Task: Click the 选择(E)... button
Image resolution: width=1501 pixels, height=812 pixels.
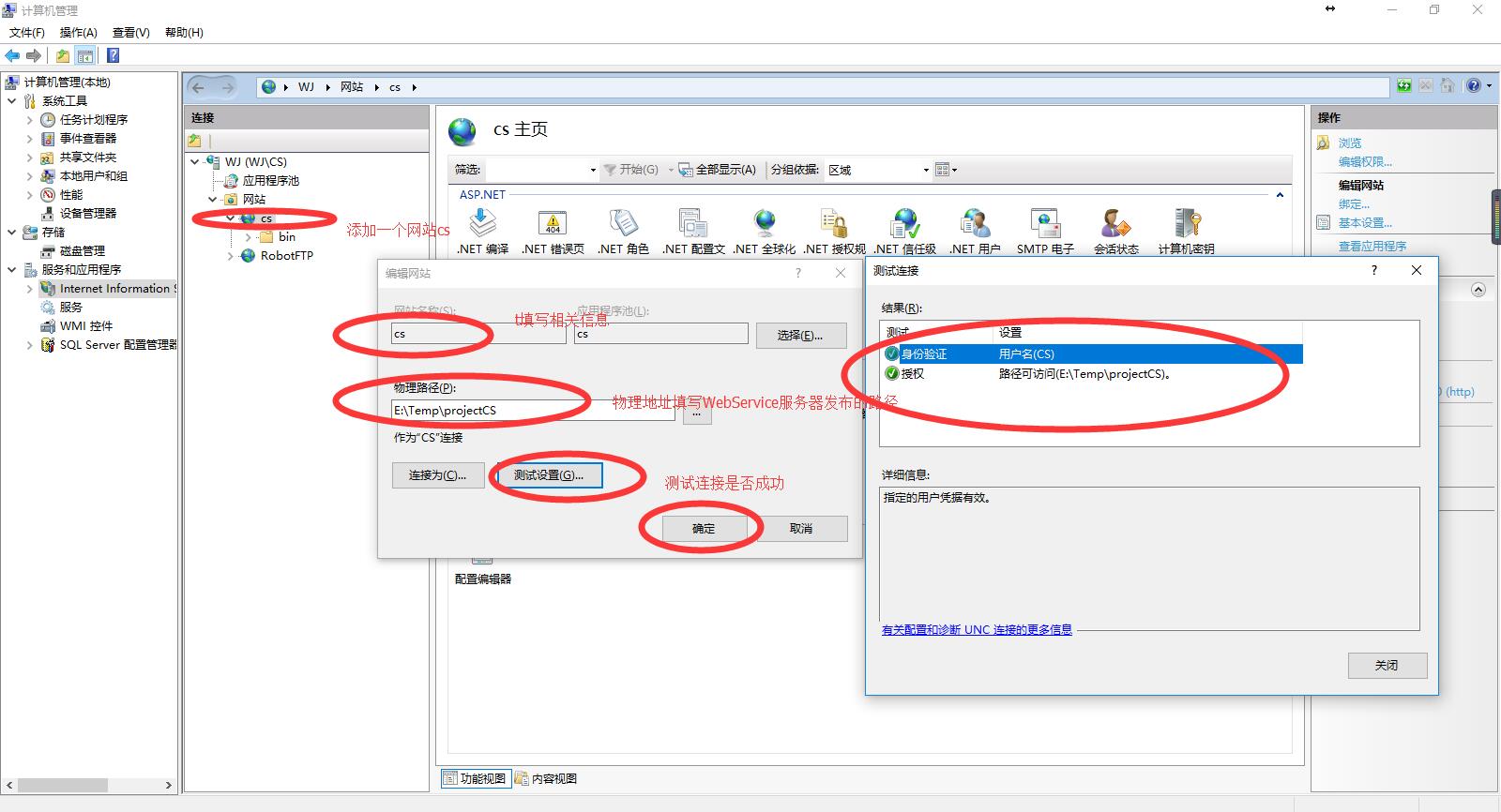Action: click(800, 335)
